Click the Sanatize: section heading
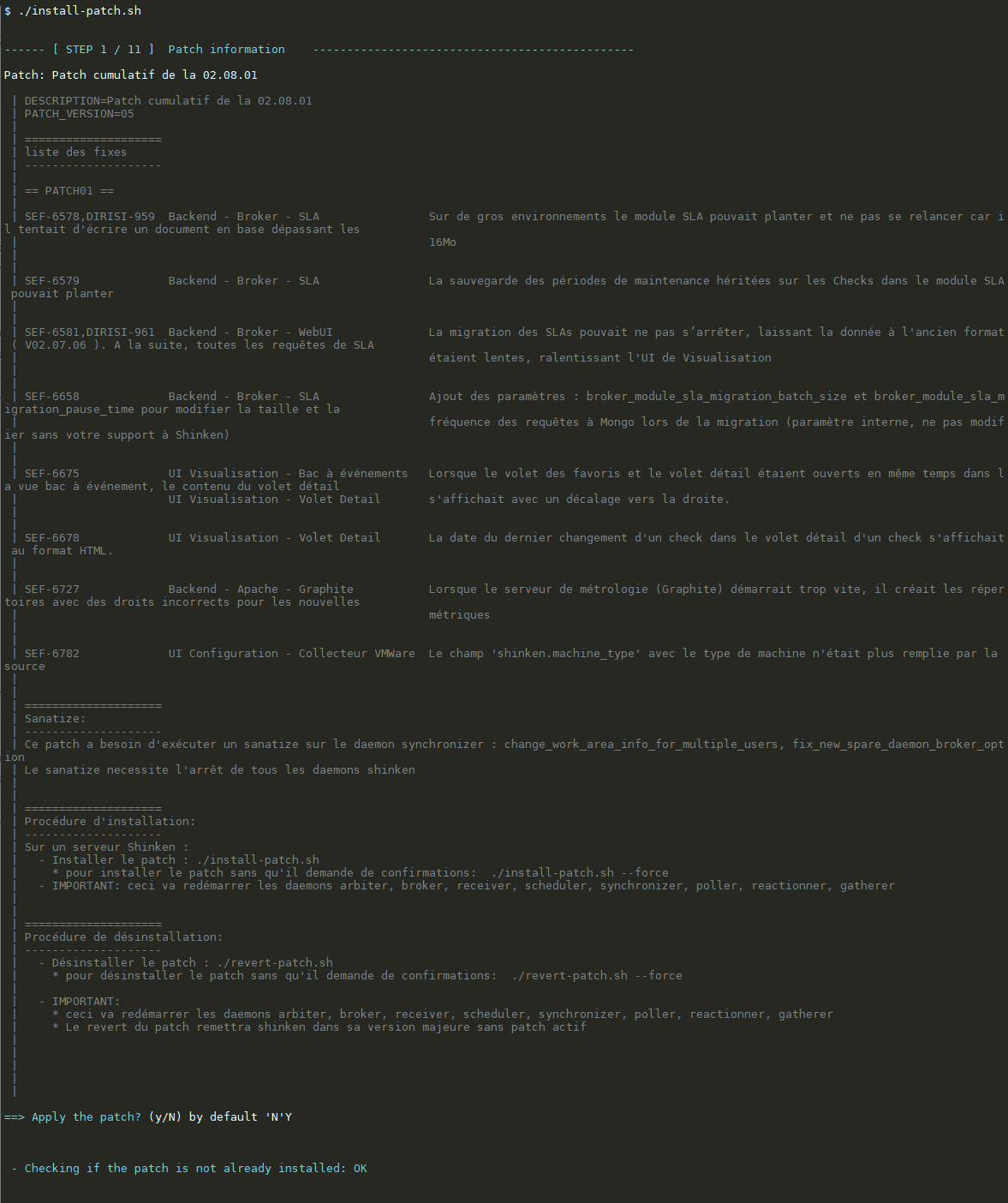 (x=56, y=719)
